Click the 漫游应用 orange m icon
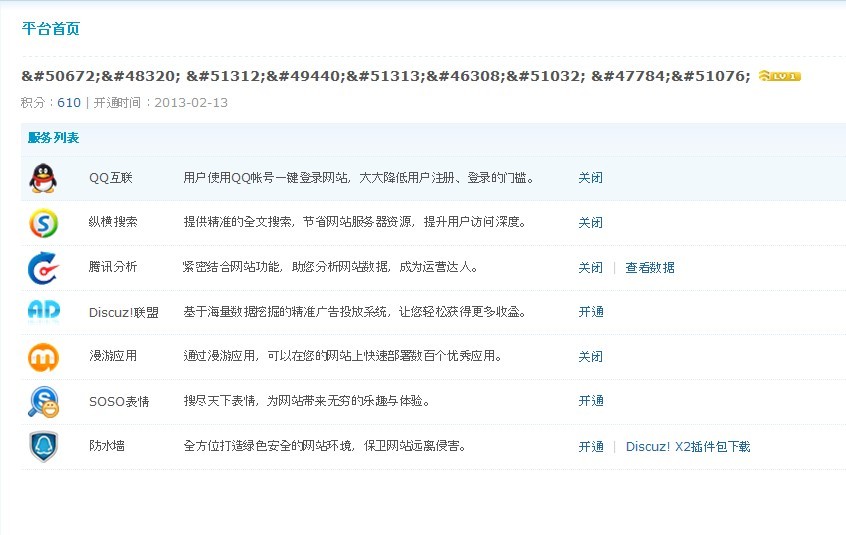 43,357
